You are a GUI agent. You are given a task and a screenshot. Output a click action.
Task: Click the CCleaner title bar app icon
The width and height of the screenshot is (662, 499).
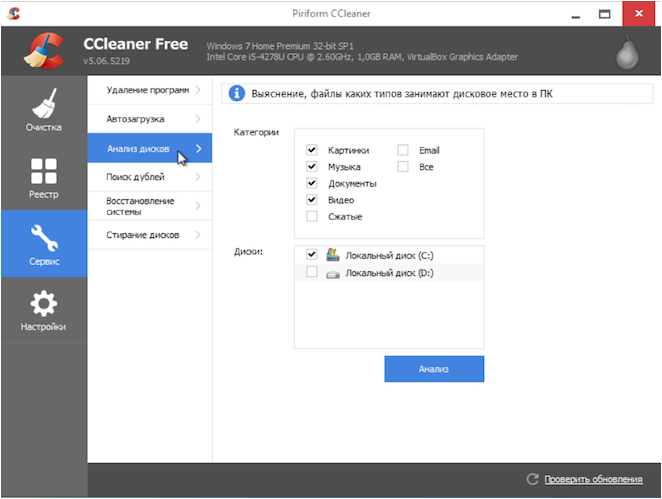pyautogui.click(x=14, y=14)
